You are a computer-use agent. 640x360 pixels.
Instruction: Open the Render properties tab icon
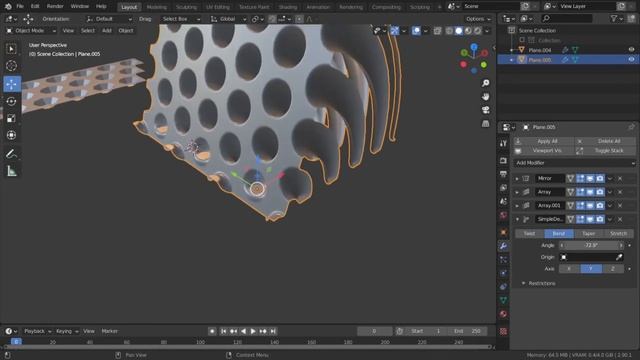[x=503, y=160]
